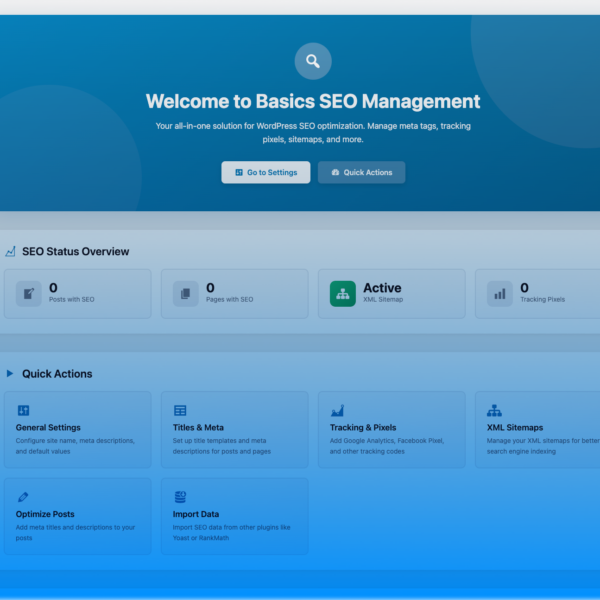Click the Posts with SEO edit icon
The width and height of the screenshot is (600, 600).
[29, 293]
